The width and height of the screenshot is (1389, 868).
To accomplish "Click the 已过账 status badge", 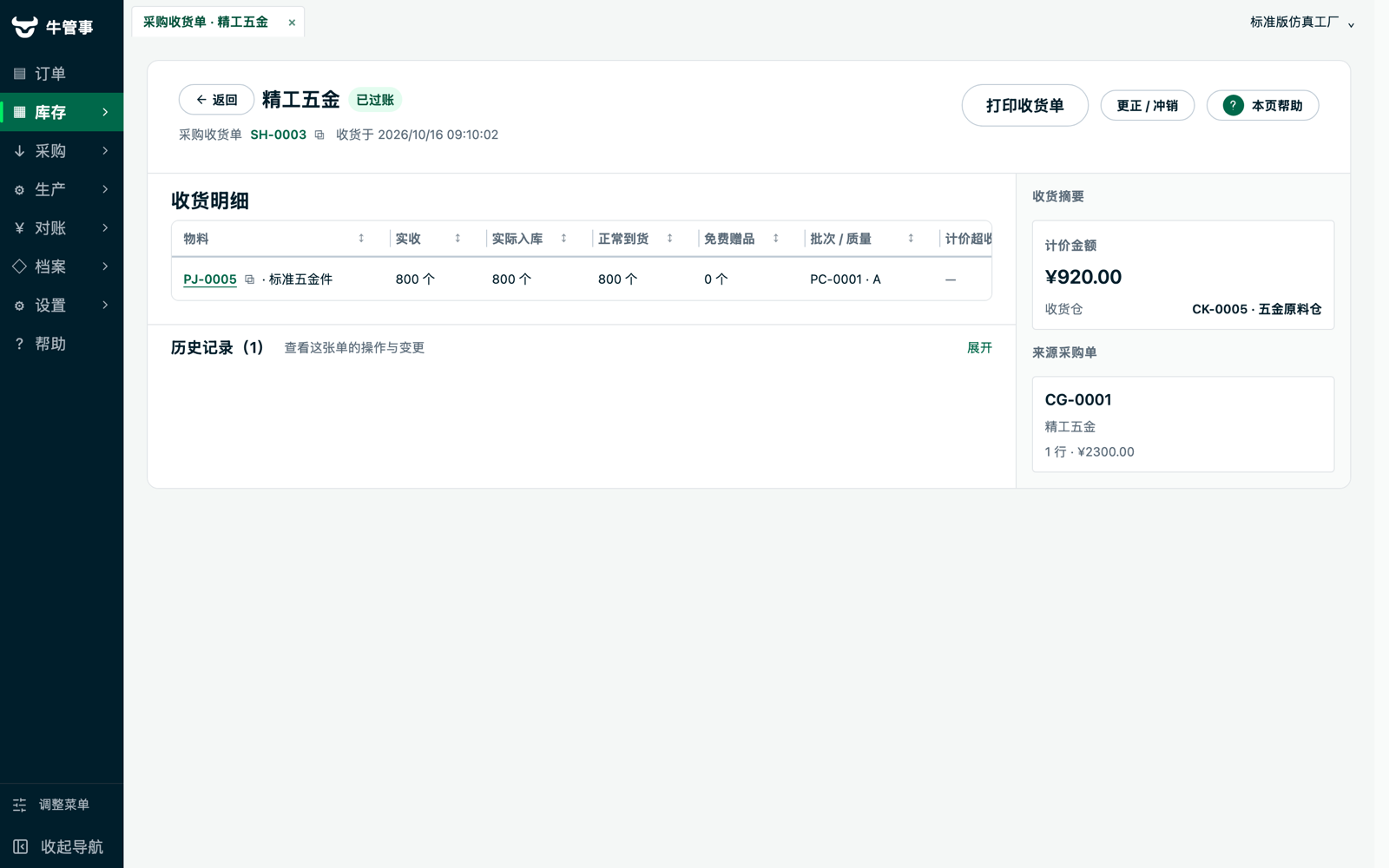I will coord(375,100).
